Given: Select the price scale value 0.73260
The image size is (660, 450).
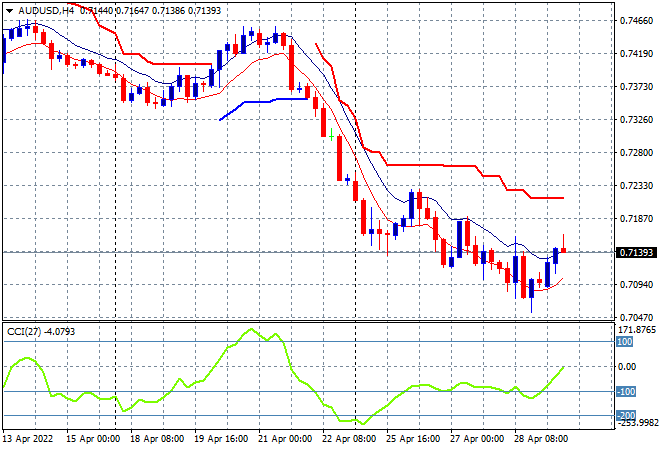Looking at the screenshot, I should 636,120.
